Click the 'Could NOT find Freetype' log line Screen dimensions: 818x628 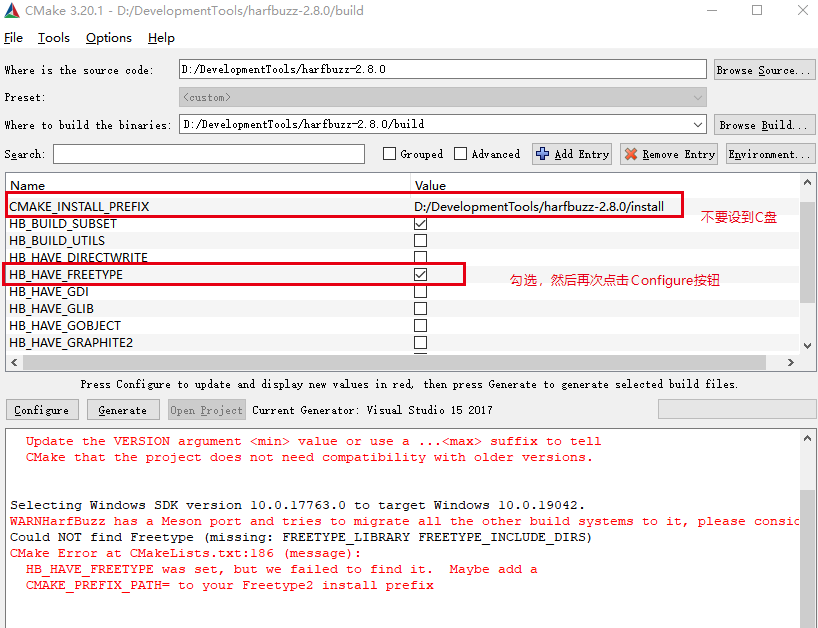(x=301, y=537)
